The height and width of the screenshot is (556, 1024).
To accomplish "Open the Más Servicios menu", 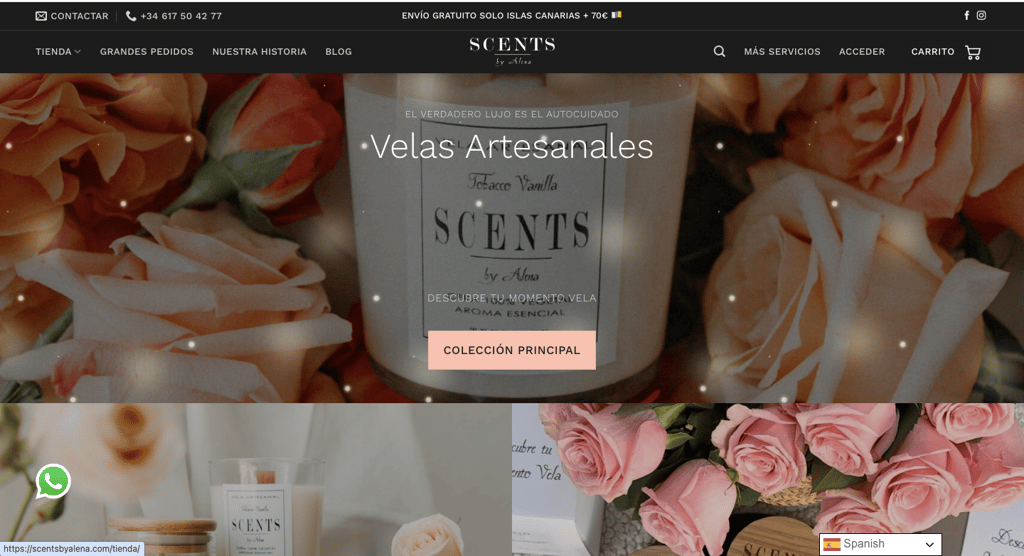I will click(x=782, y=52).
